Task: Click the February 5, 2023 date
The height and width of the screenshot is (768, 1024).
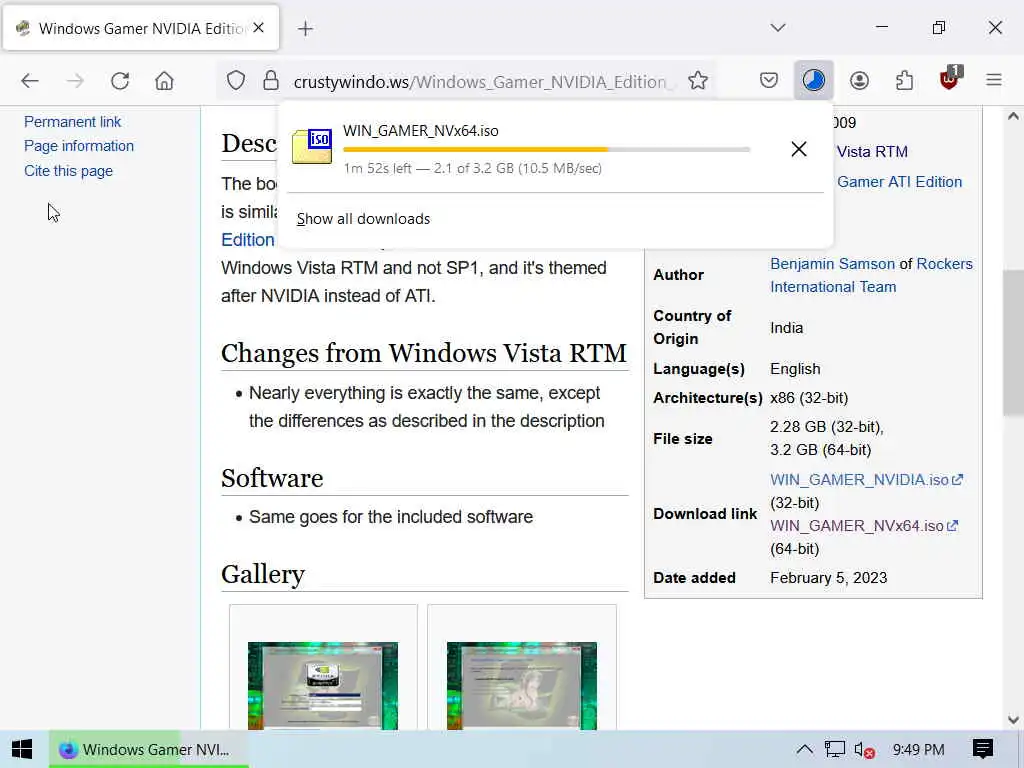Action: (x=829, y=578)
